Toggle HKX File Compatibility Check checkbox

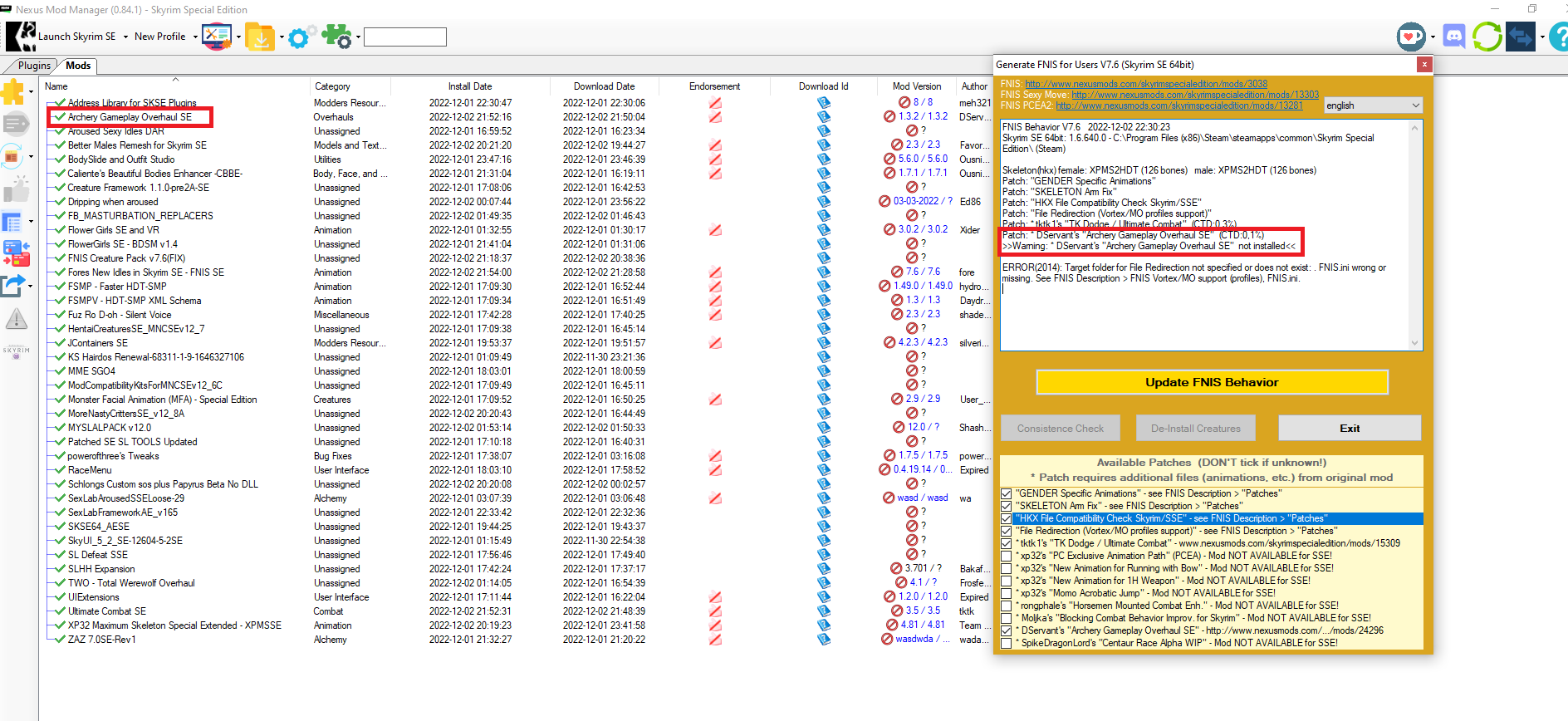[x=1007, y=518]
